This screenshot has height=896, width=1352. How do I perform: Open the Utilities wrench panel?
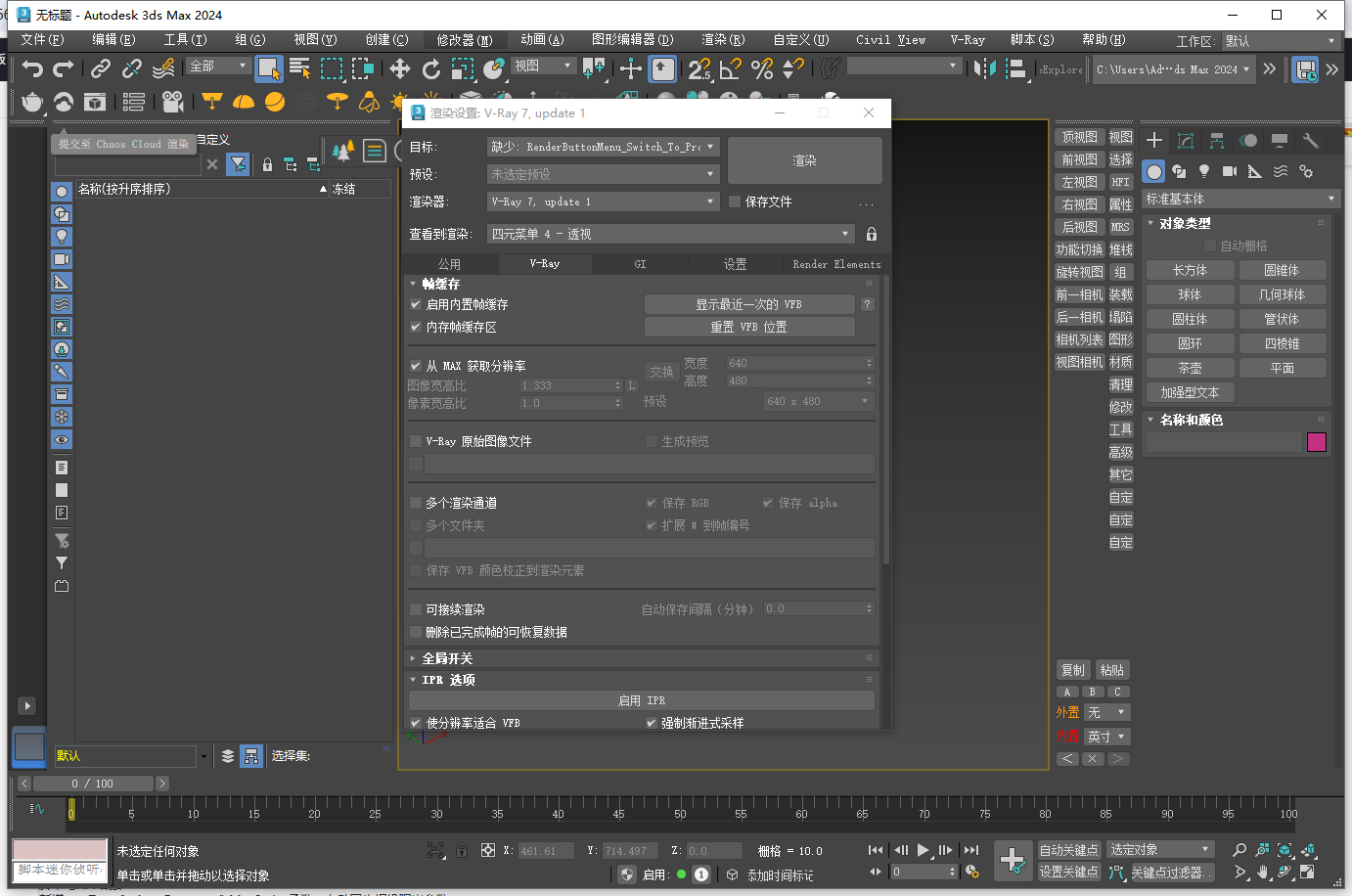coord(1311,141)
